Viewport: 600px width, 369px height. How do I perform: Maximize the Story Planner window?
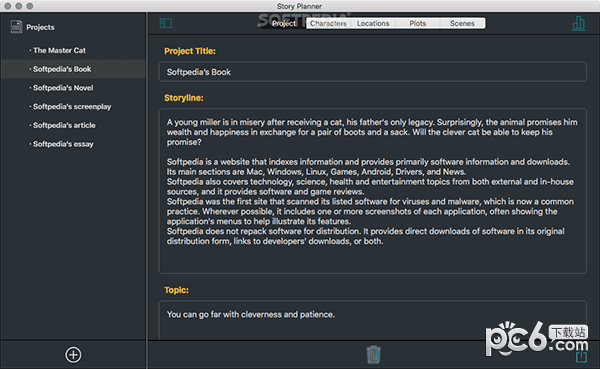(30, 6)
